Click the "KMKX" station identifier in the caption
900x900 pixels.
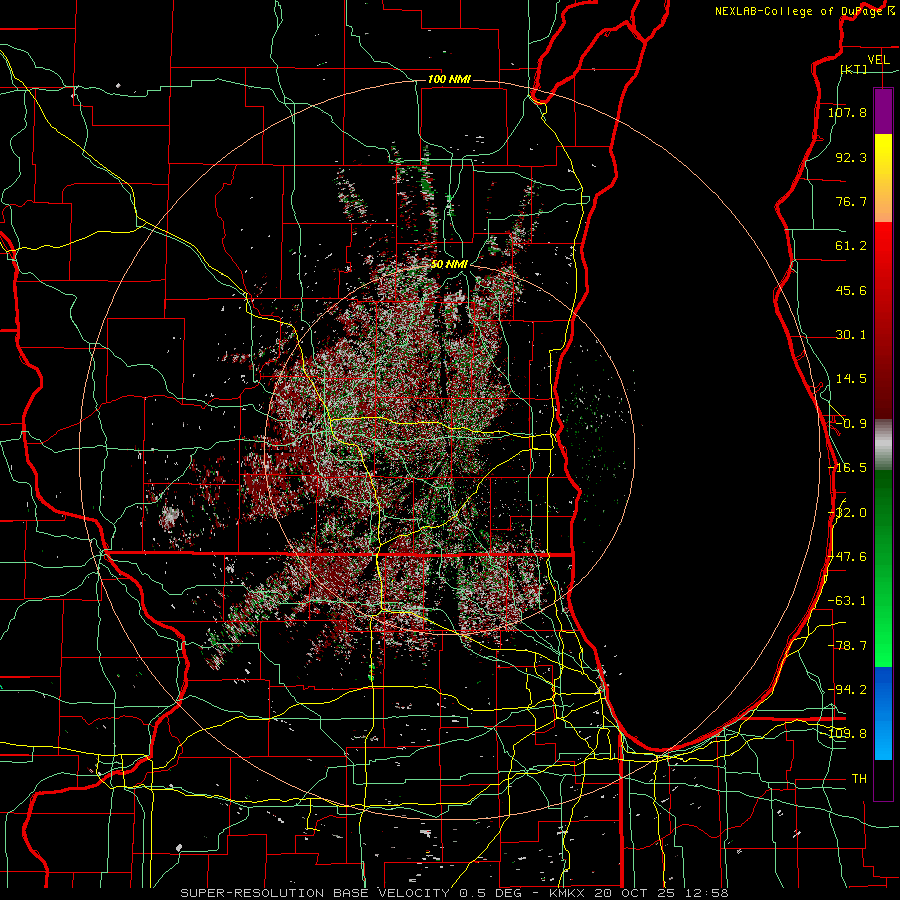click(568, 893)
